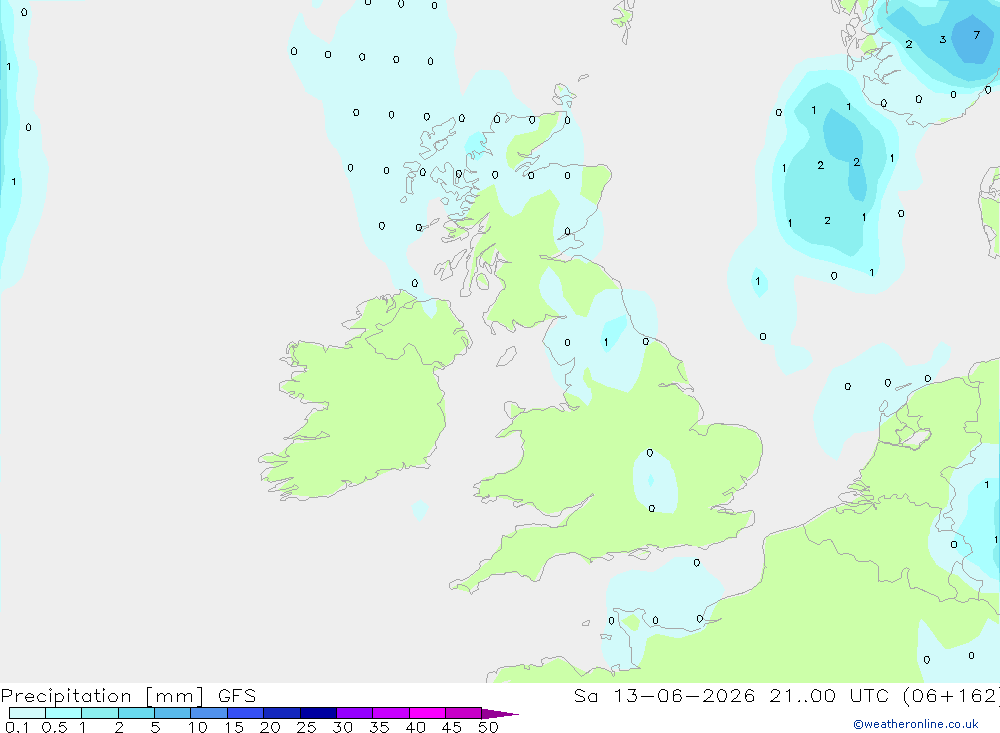Open the weatheronline.co.uk copyright link

916,724
